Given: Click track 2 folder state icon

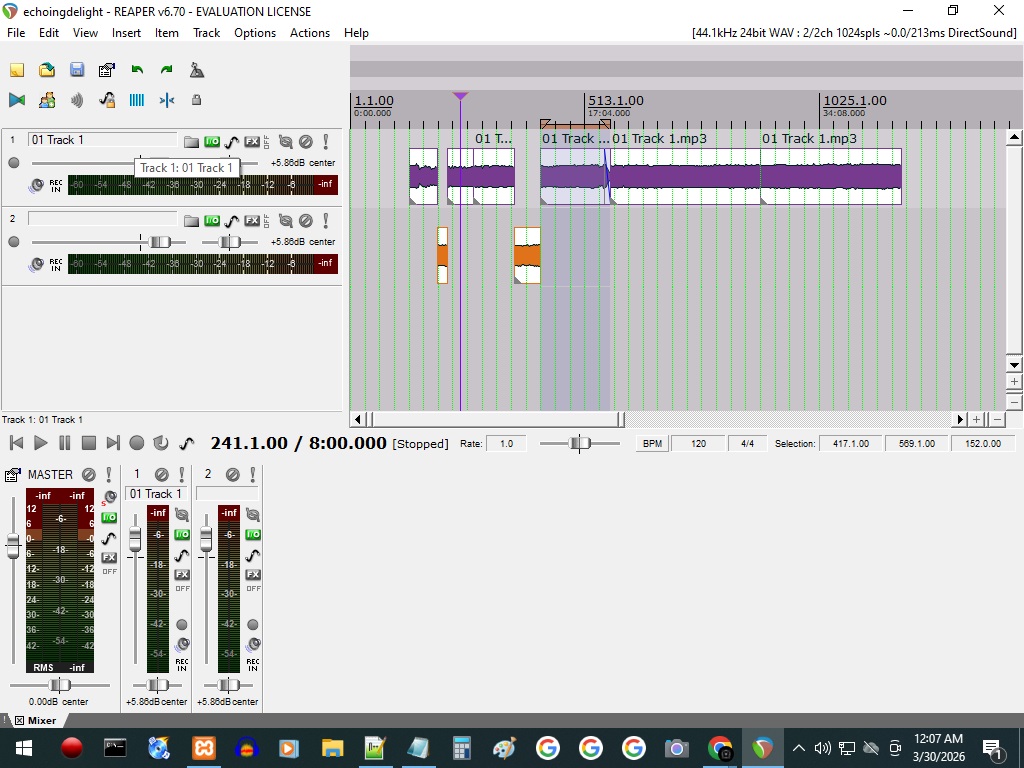Looking at the screenshot, I should click(x=191, y=221).
